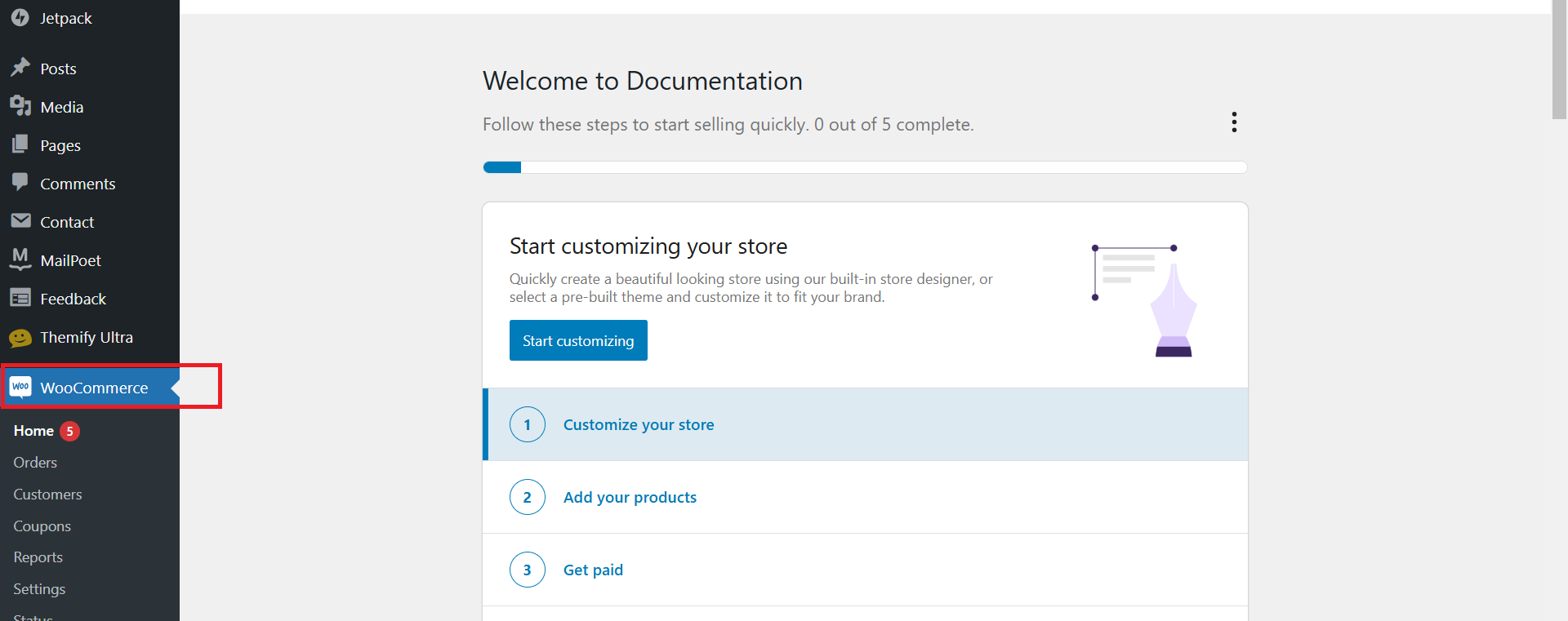
Task: Click the WooCommerce Woo logo icon
Action: click(20, 387)
